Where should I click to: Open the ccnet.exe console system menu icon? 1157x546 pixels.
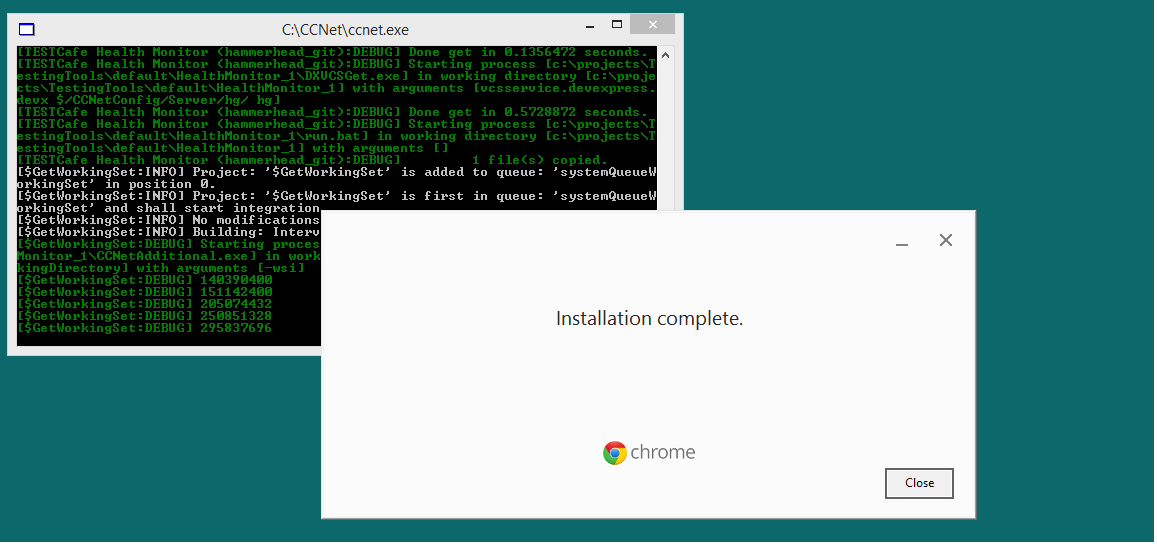pyautogui.click(x=27, y=30)
